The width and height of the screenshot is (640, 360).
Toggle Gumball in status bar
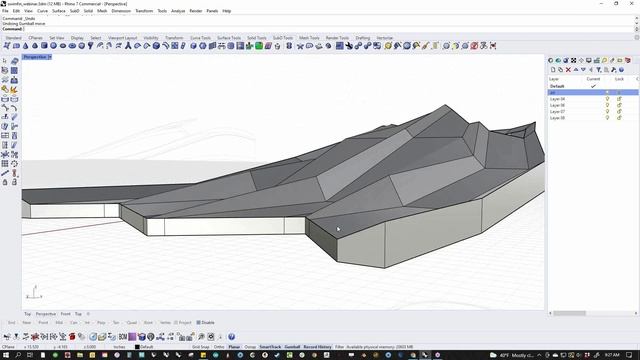[292, 347]
